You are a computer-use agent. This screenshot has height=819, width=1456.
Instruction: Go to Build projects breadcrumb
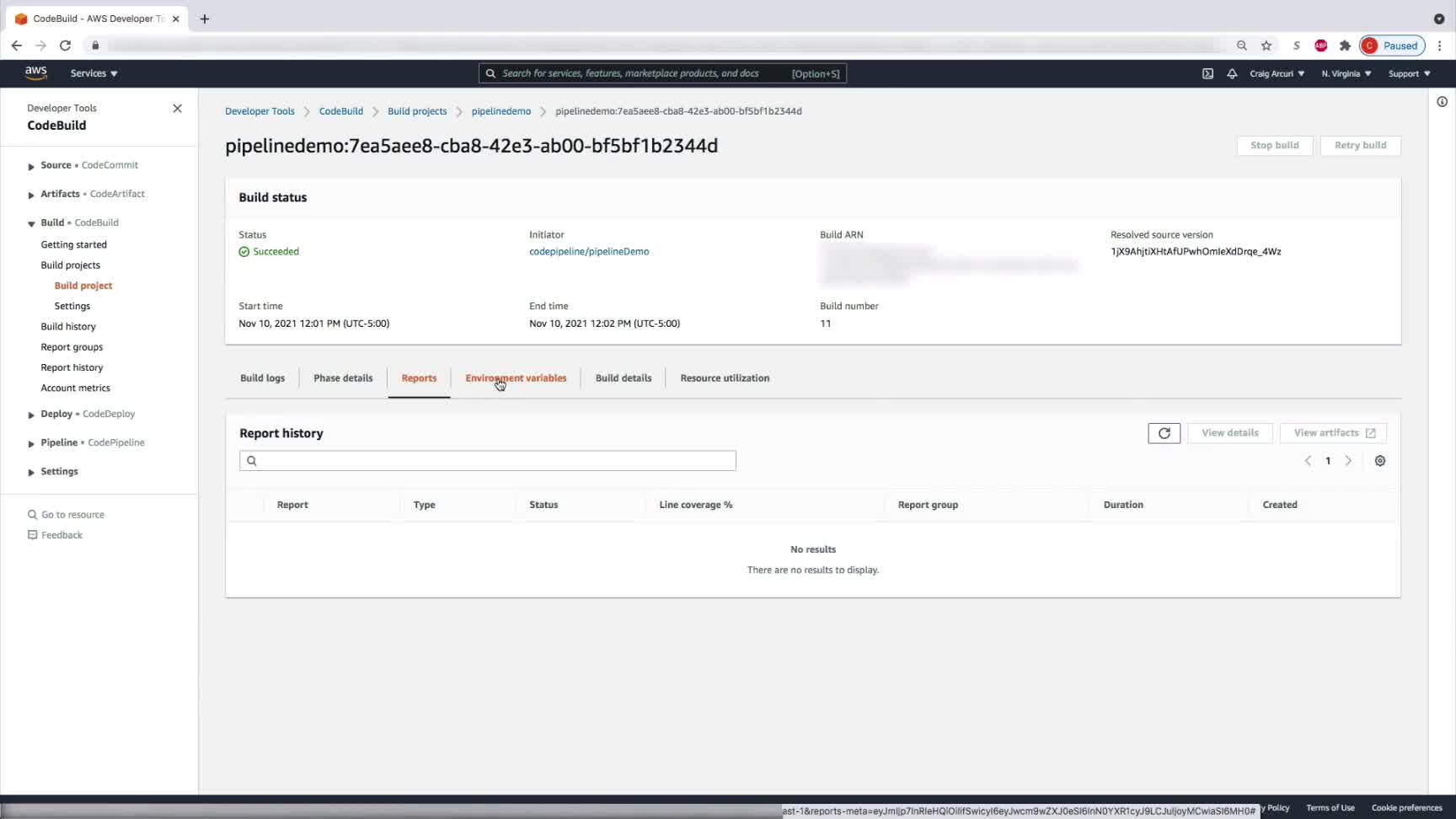tap(417, 111)
